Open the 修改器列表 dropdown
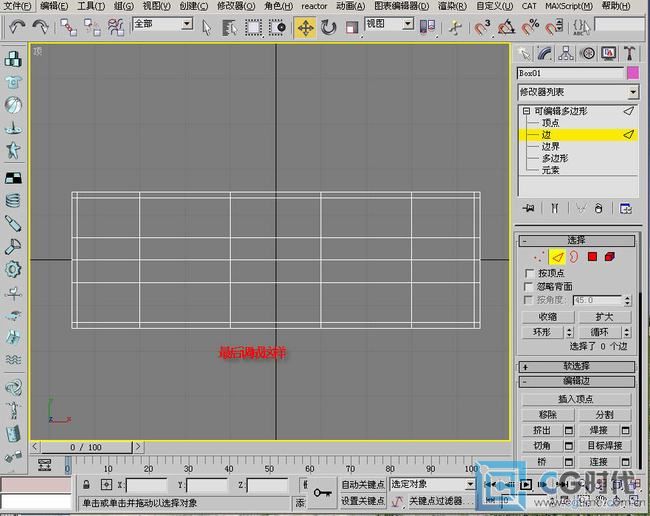650x516 pixels. pos(633,92)
